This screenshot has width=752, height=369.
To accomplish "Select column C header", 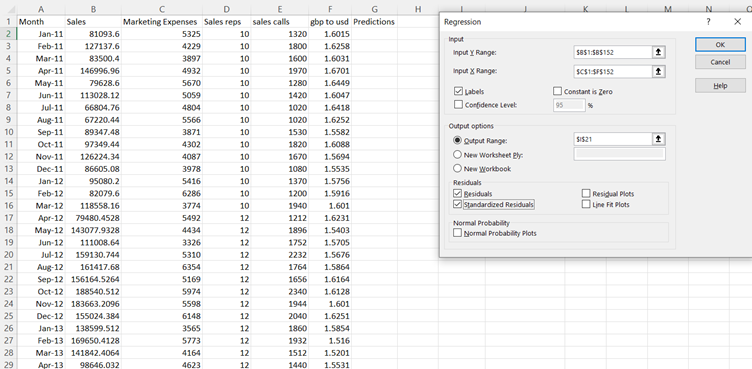I will coord(162,9).
